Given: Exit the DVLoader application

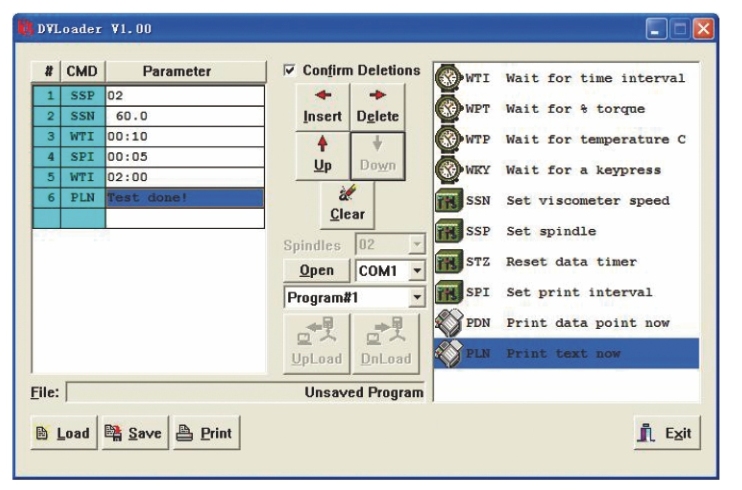Looking at the screenshot, I should 668,433.
